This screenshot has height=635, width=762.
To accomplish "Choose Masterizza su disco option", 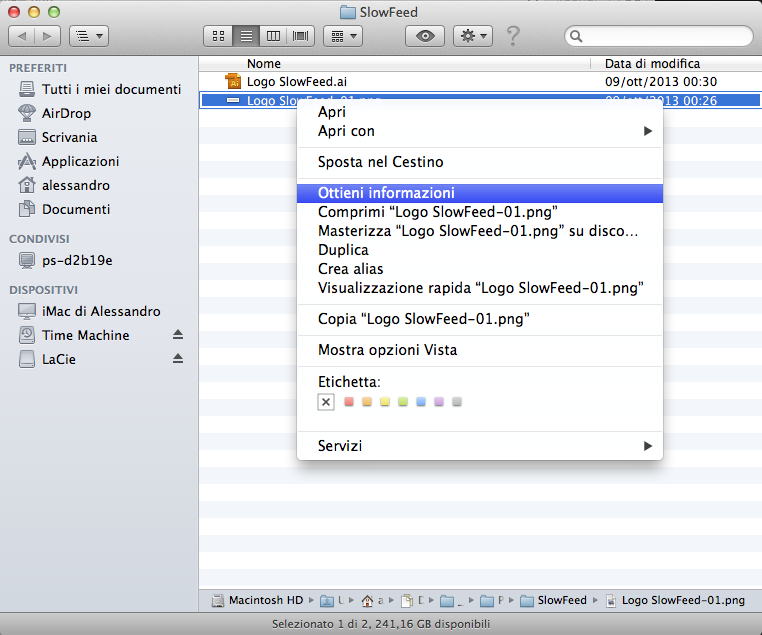I will [x=480, y=231].
